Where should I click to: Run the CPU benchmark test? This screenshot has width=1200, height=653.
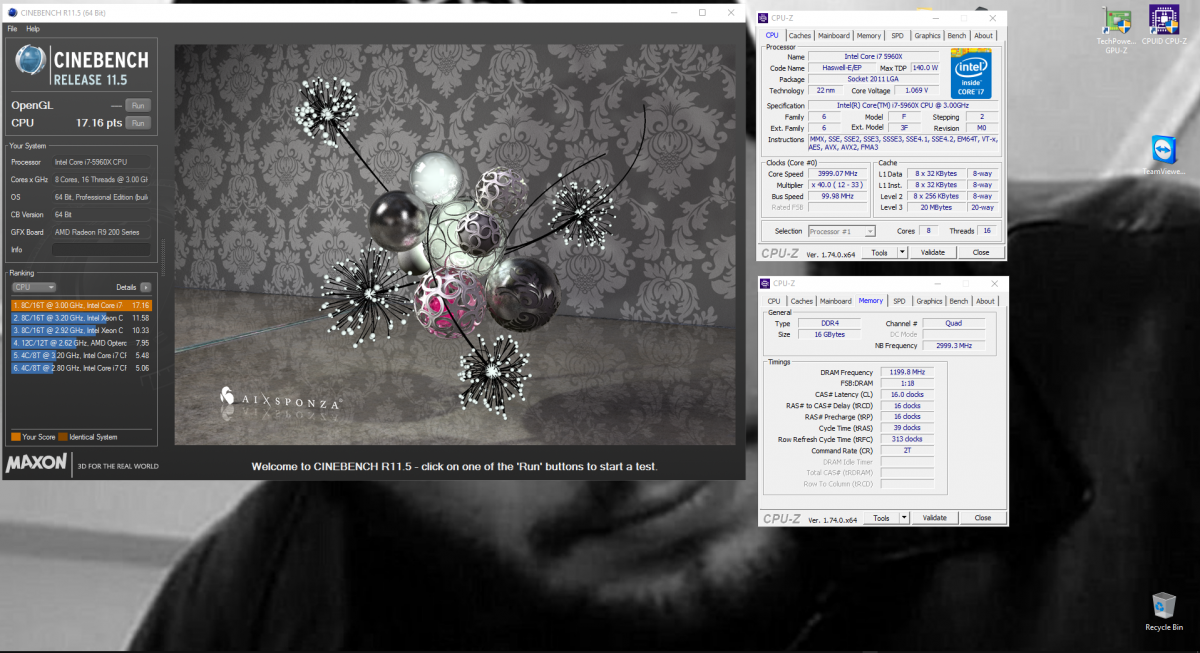(138, 123)
